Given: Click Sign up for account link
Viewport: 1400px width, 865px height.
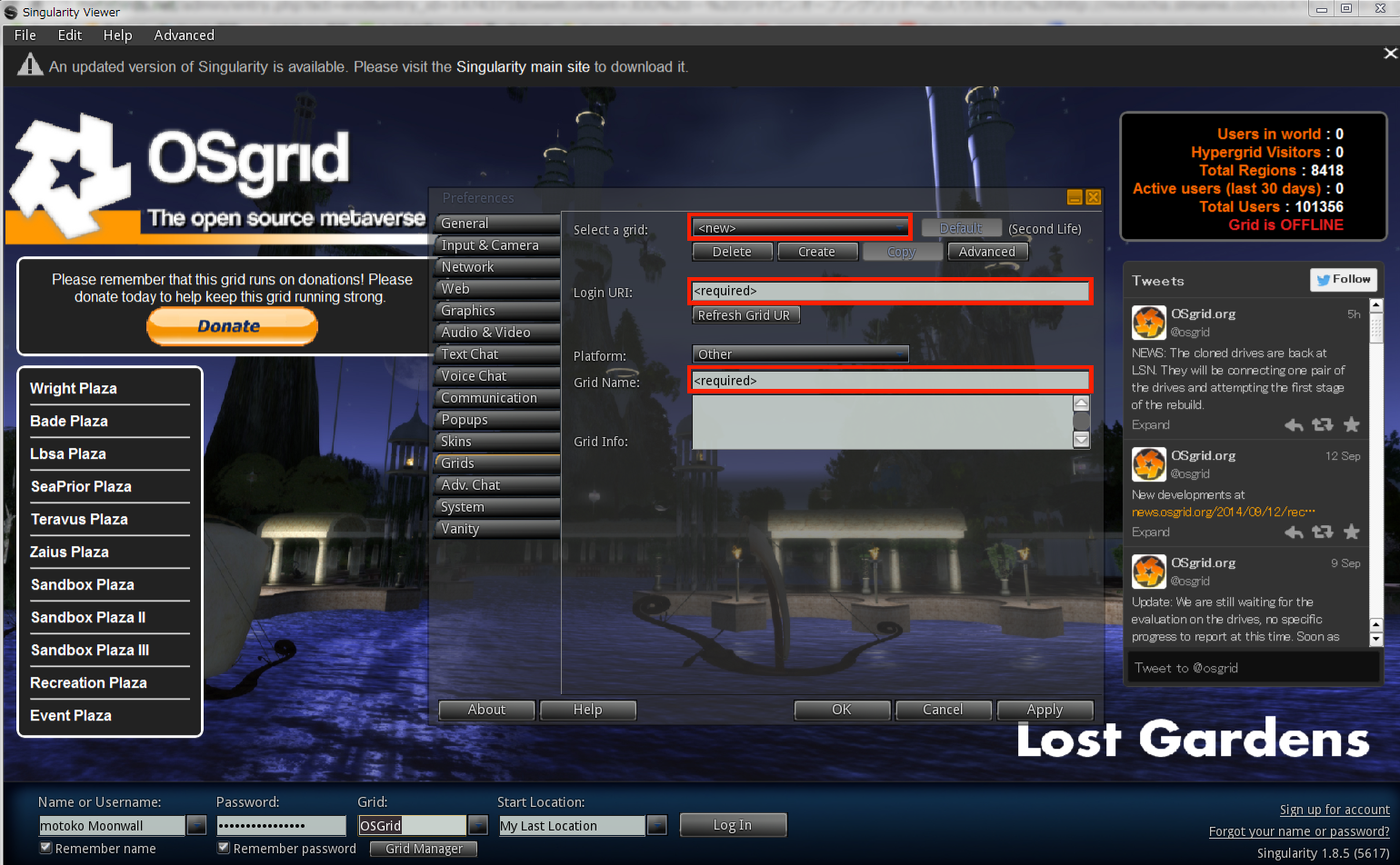Looking at the screenshot, I should click(1335, 810).
